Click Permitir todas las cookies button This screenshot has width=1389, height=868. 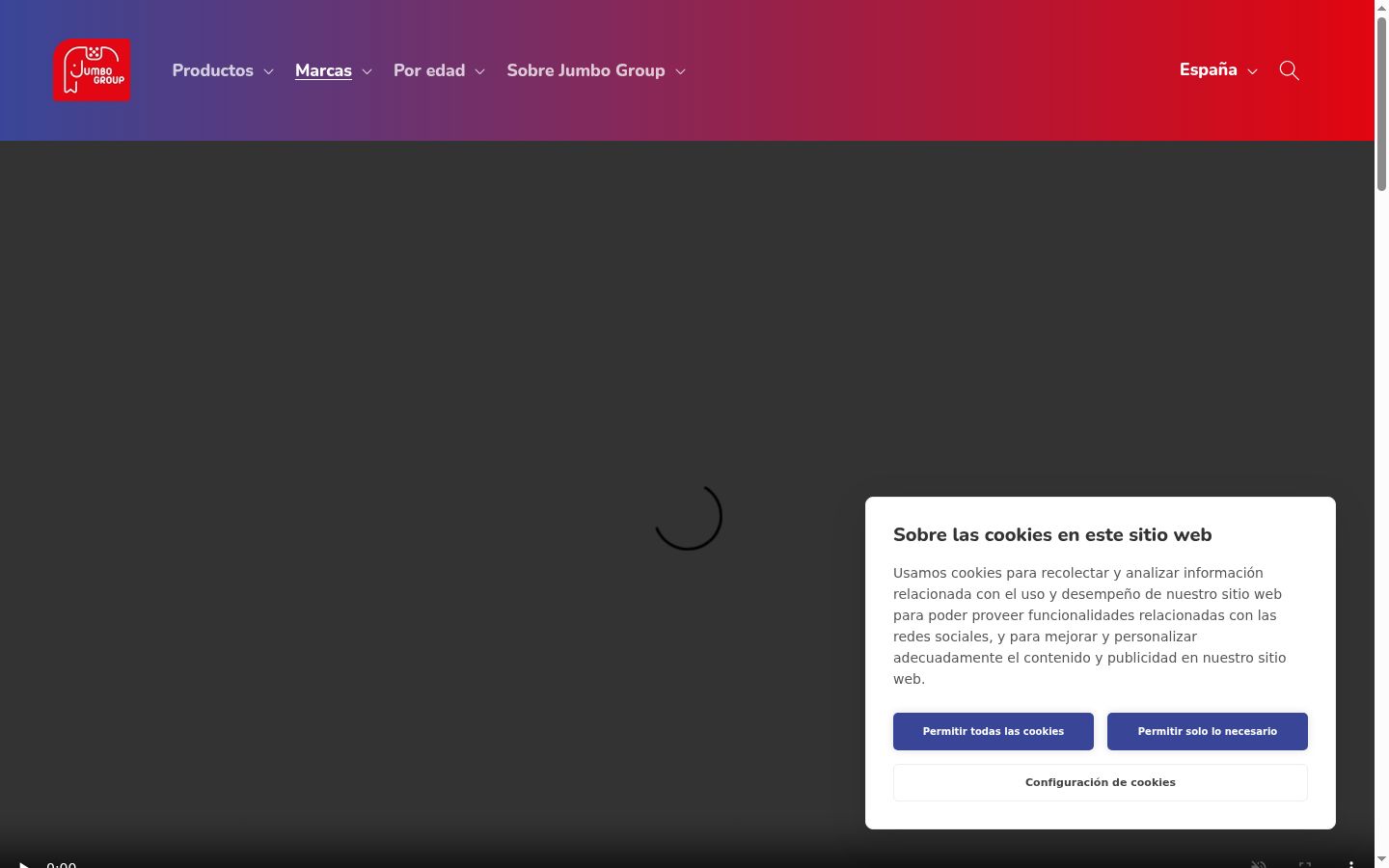click(994, 731)
